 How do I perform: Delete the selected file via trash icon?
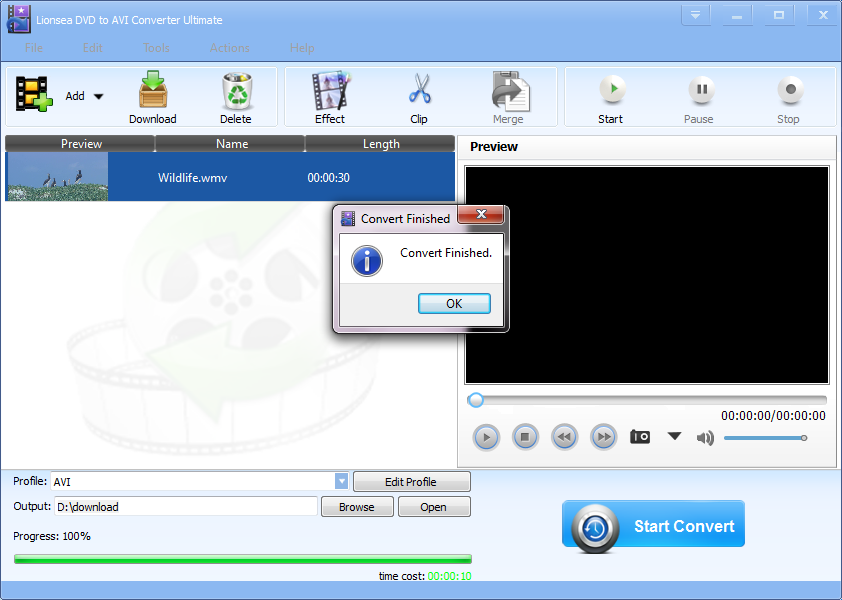click(x=236, y=97)
